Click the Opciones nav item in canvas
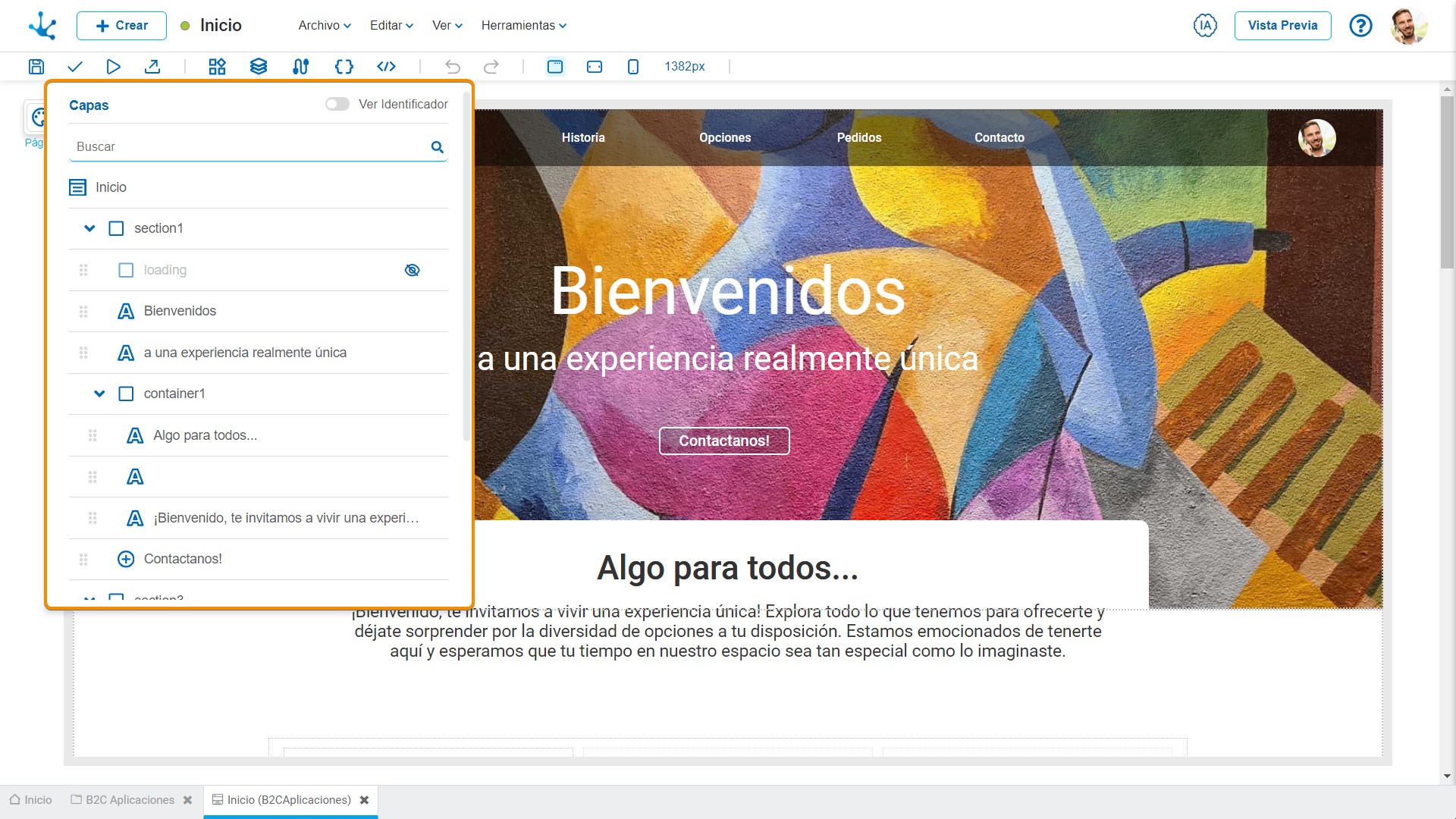This screenshot has height=819, width=1456. [725, 137]
